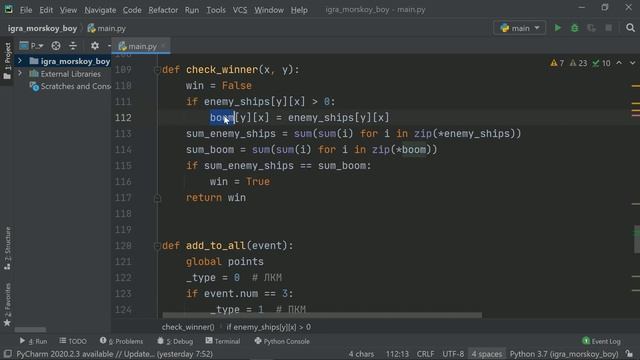Expand External Libraries node
The height and width of the screenshot is (360, 640).
coord(20,73)
